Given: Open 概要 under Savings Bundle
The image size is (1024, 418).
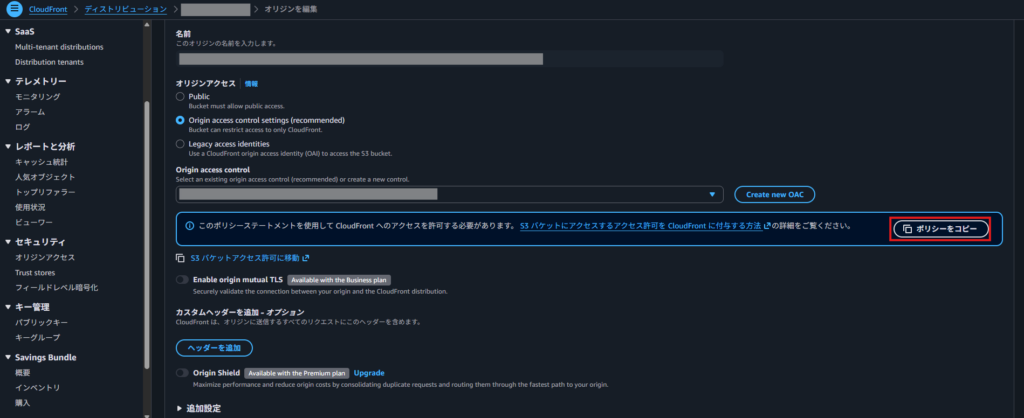Looking at the screenshot, I should 23,373.
